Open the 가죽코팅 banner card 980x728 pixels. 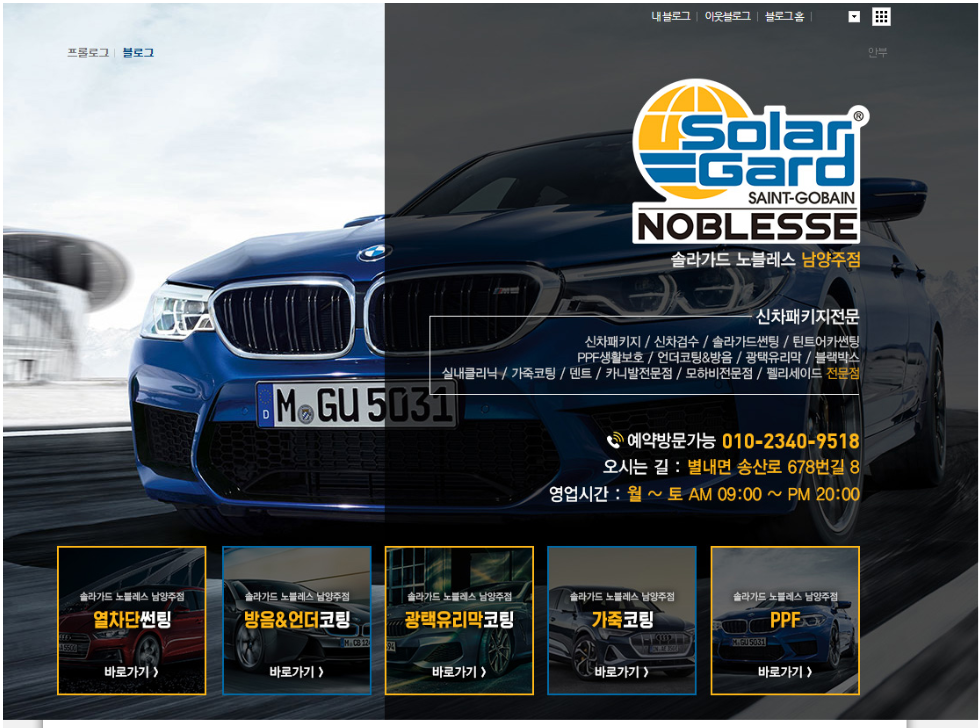pos(622,621)
